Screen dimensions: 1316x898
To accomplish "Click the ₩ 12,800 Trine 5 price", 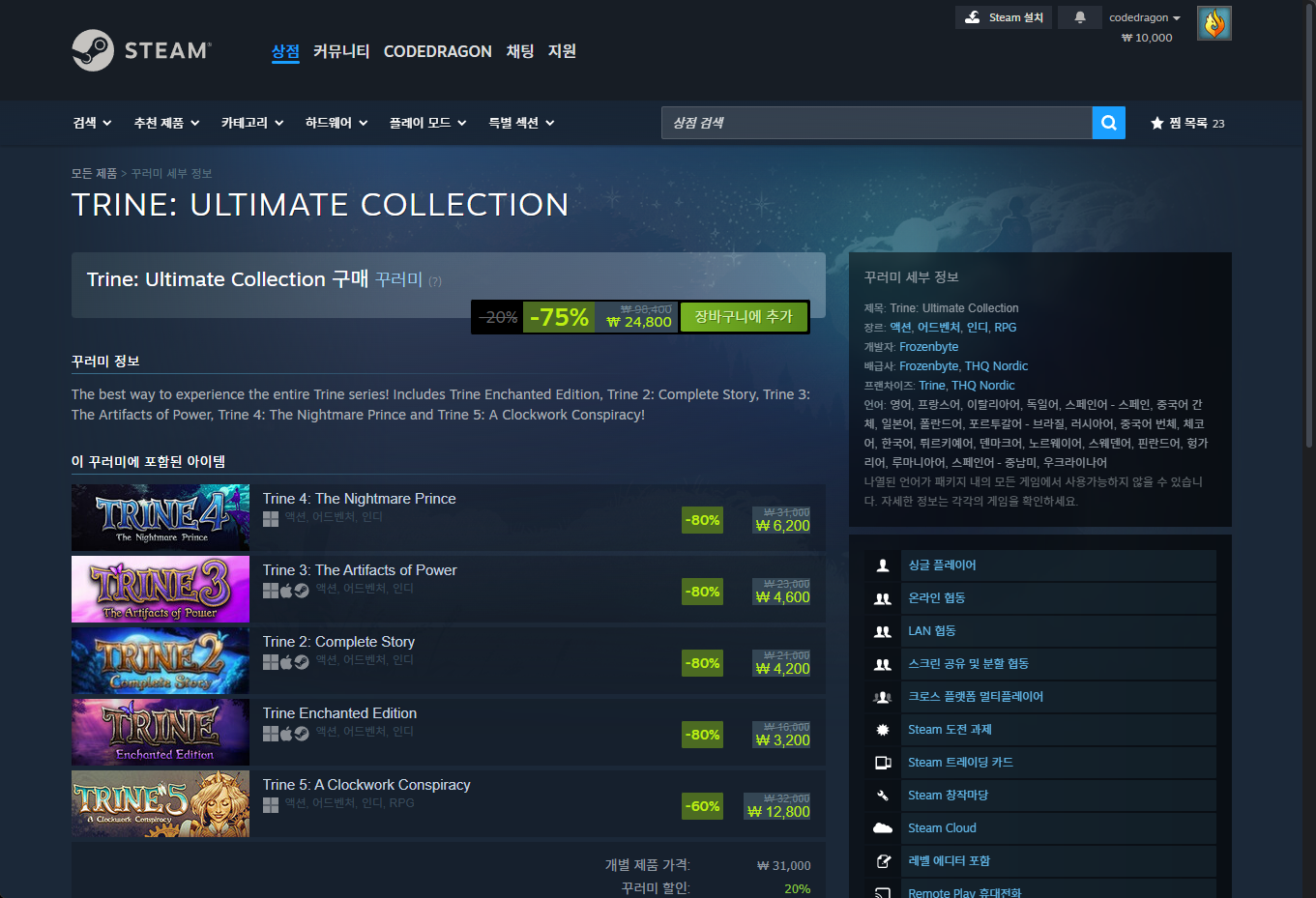I will tap(779, 812).
